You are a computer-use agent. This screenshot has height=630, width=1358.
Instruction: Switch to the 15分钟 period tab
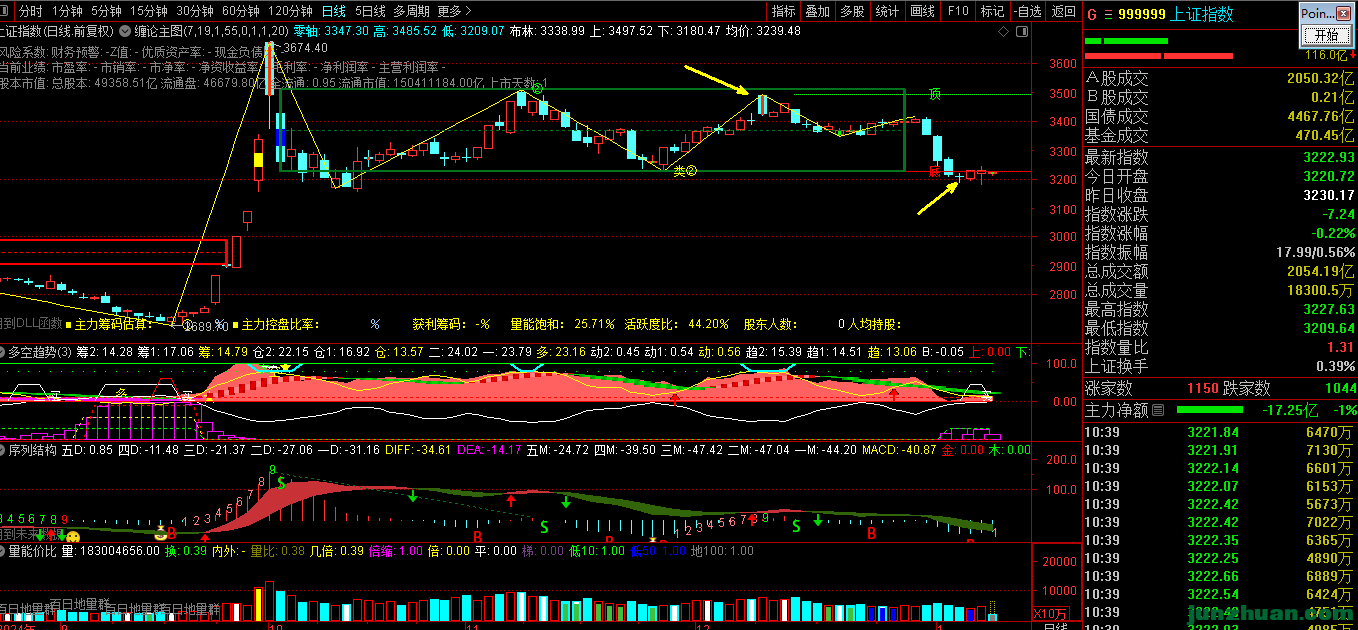coord(148,11)
